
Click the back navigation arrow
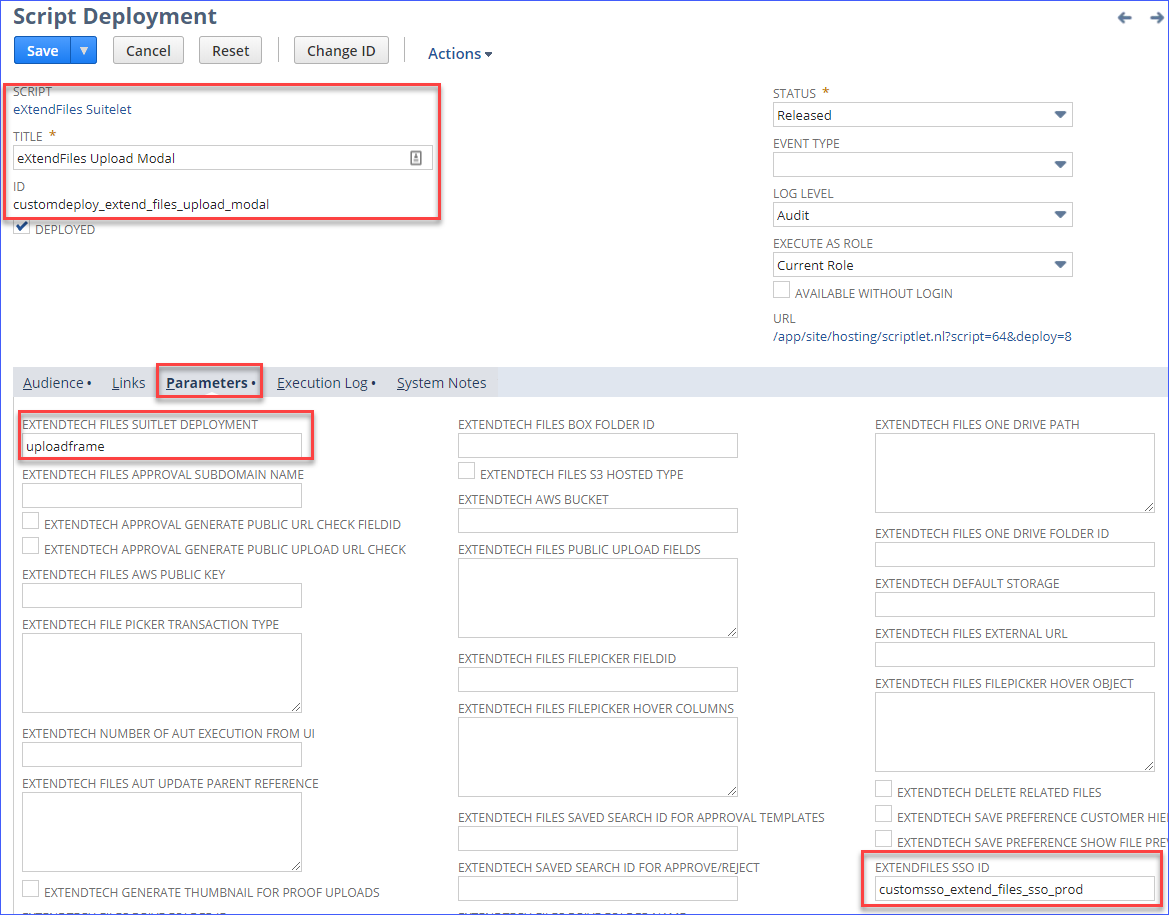pos(1124,17)
